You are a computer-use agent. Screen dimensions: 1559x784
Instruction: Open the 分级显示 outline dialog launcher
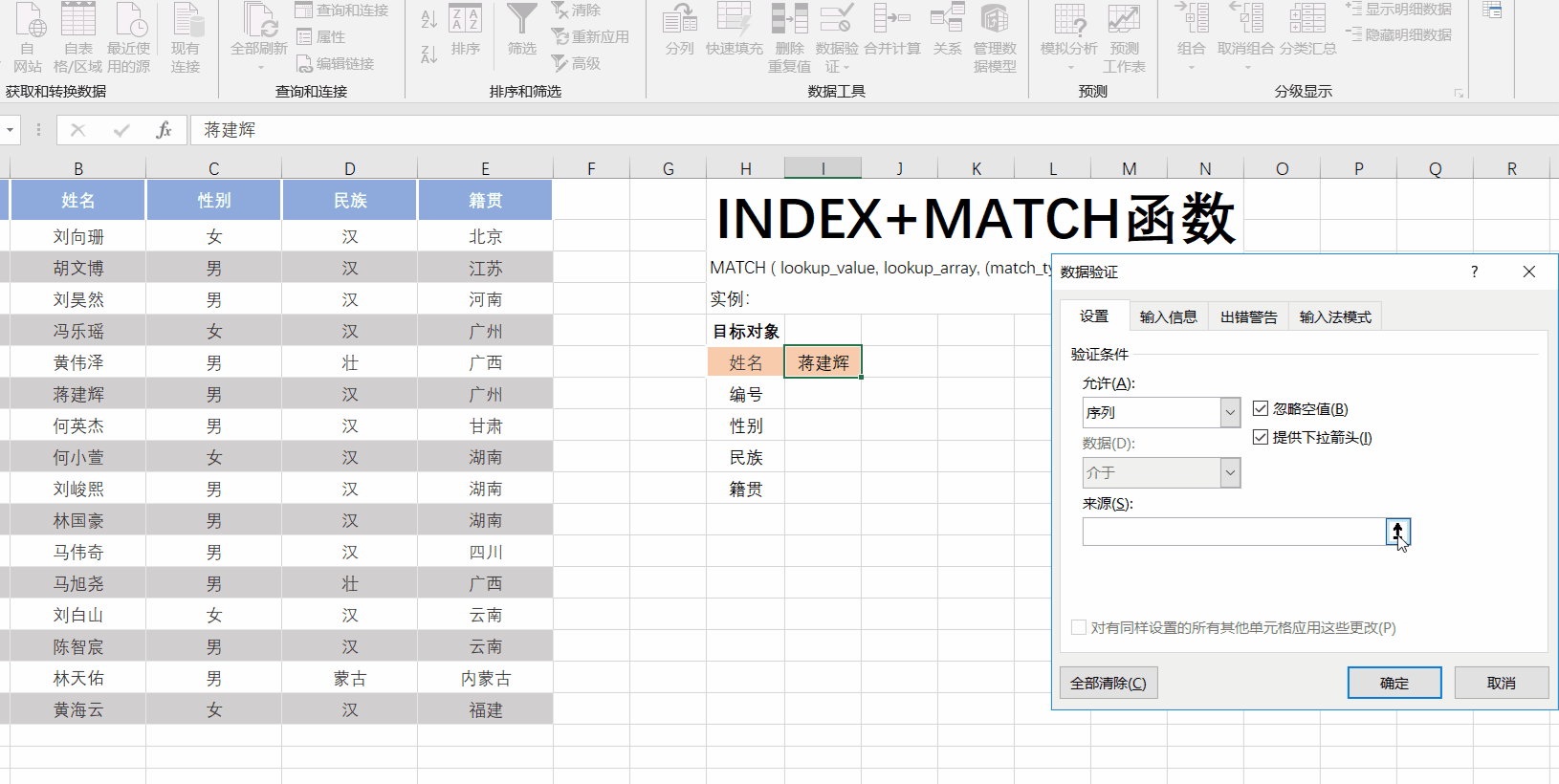[1459, 93]
